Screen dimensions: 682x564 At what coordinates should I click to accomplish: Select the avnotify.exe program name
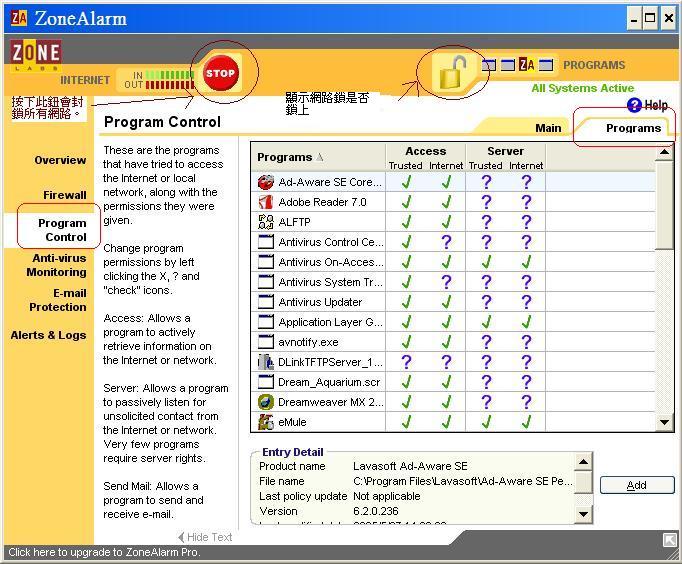308,342
